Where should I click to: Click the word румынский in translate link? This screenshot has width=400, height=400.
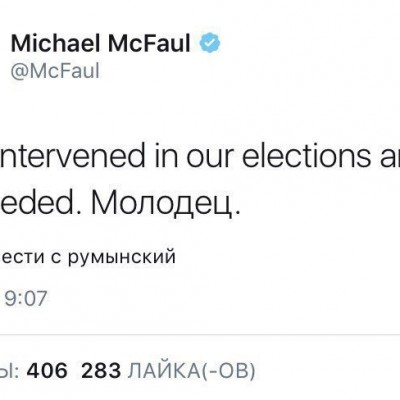click(x=122, y=258)
